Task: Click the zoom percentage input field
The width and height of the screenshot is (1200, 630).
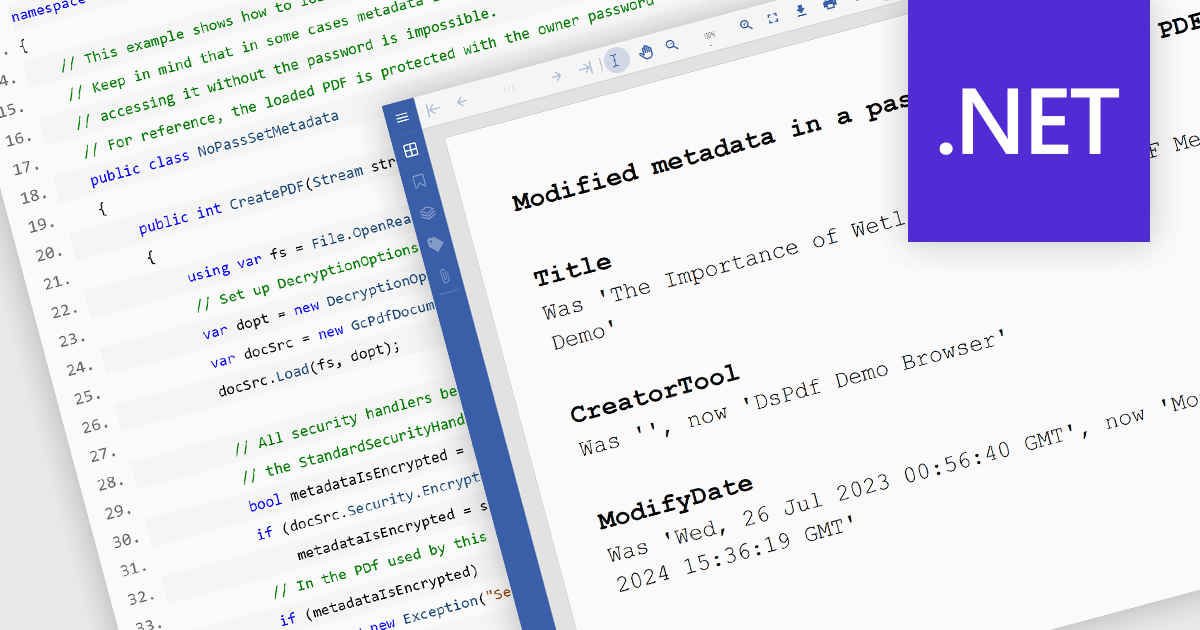Action: [x=709, y=36]
